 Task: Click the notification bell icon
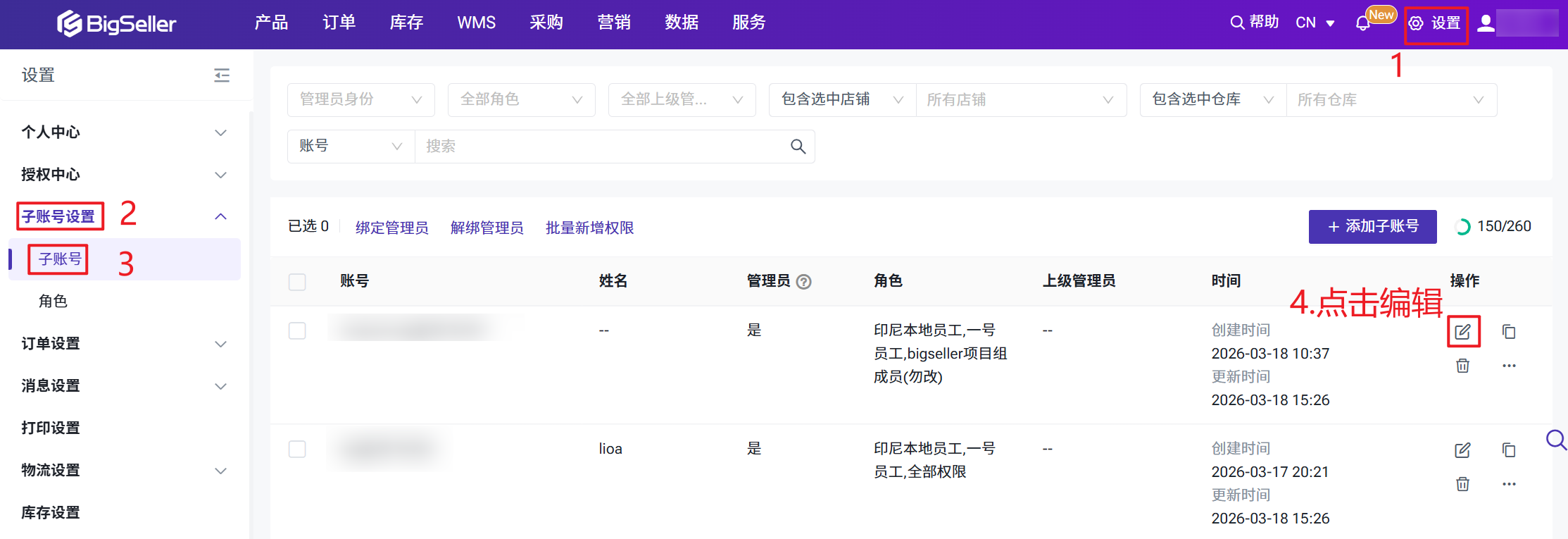coord(1362,23)
